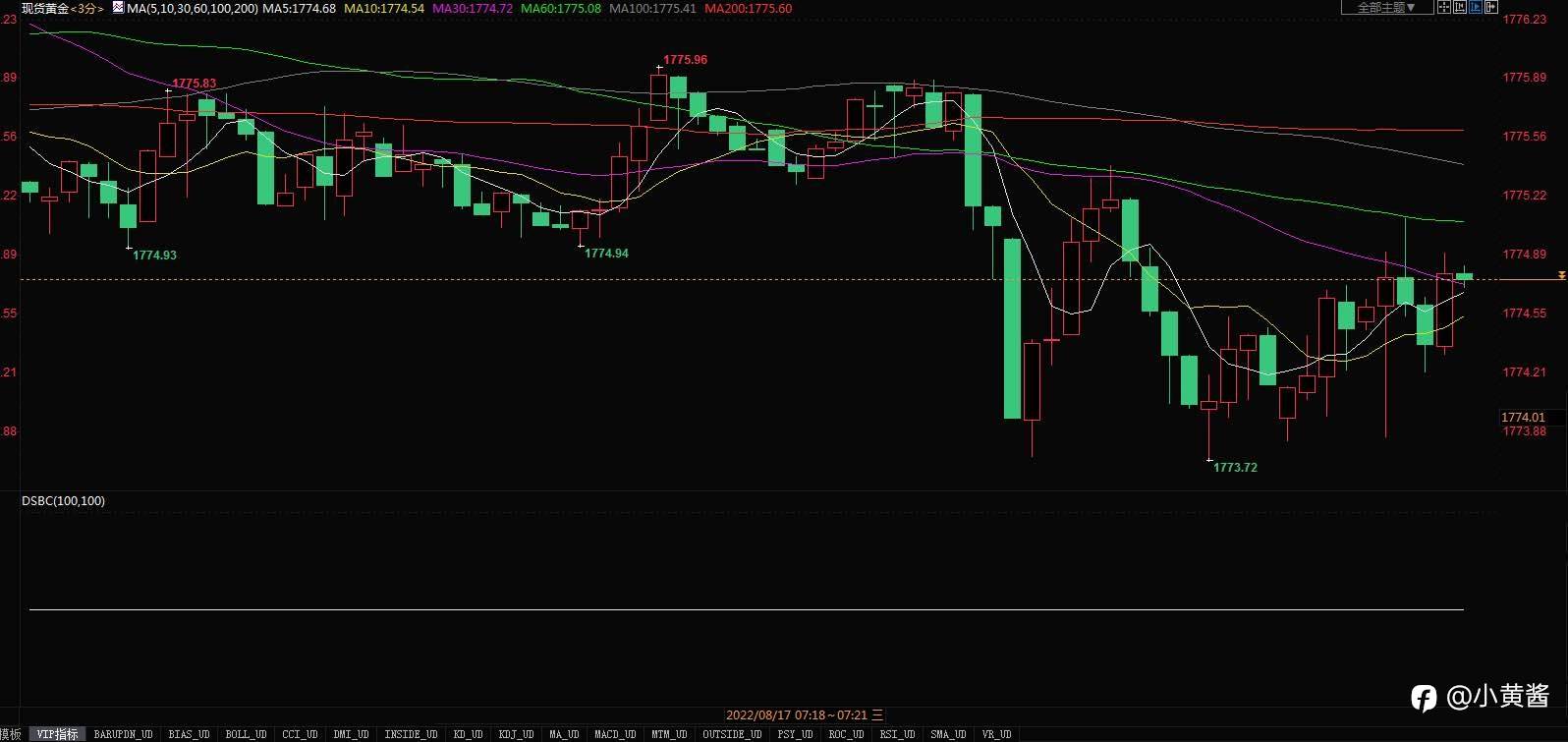Open the BARUPDN_UD indicator tab
The width and height of the screenshot is (1568, 742).
tap(123, 734)
